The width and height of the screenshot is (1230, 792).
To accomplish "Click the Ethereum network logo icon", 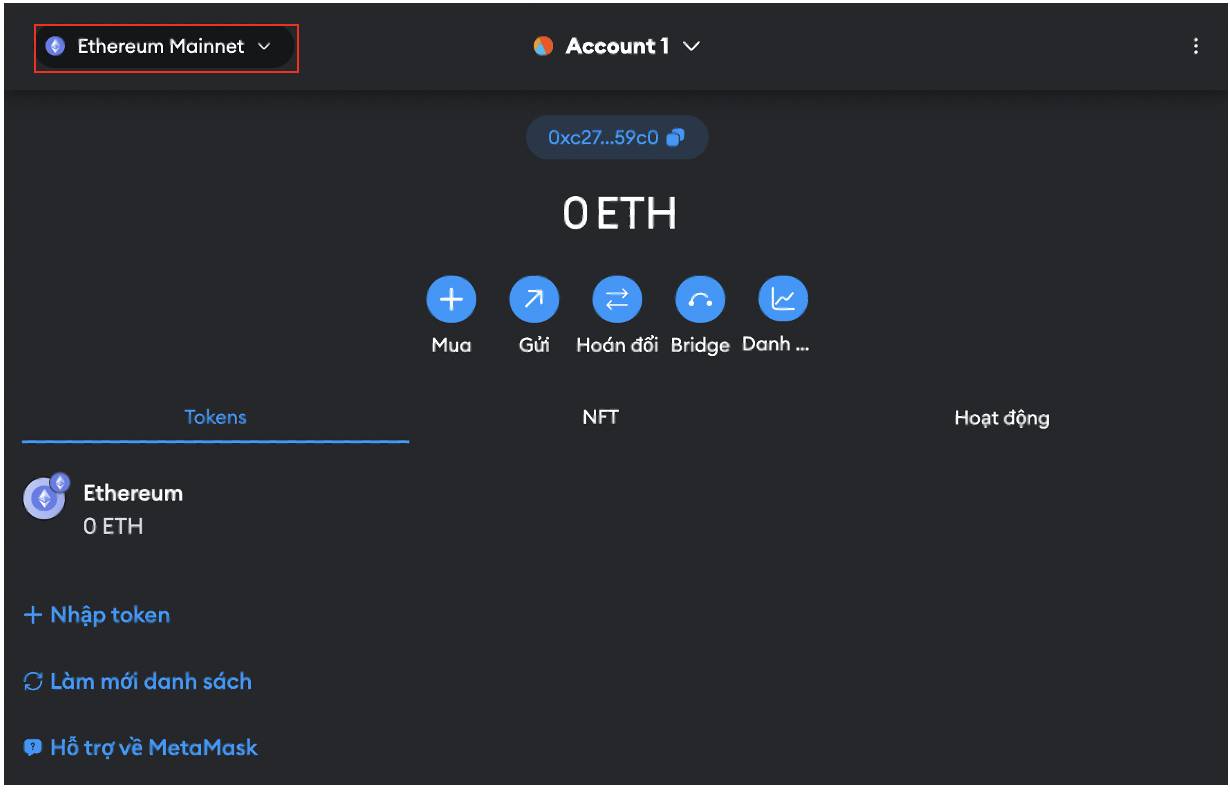I will coord(56,46).
